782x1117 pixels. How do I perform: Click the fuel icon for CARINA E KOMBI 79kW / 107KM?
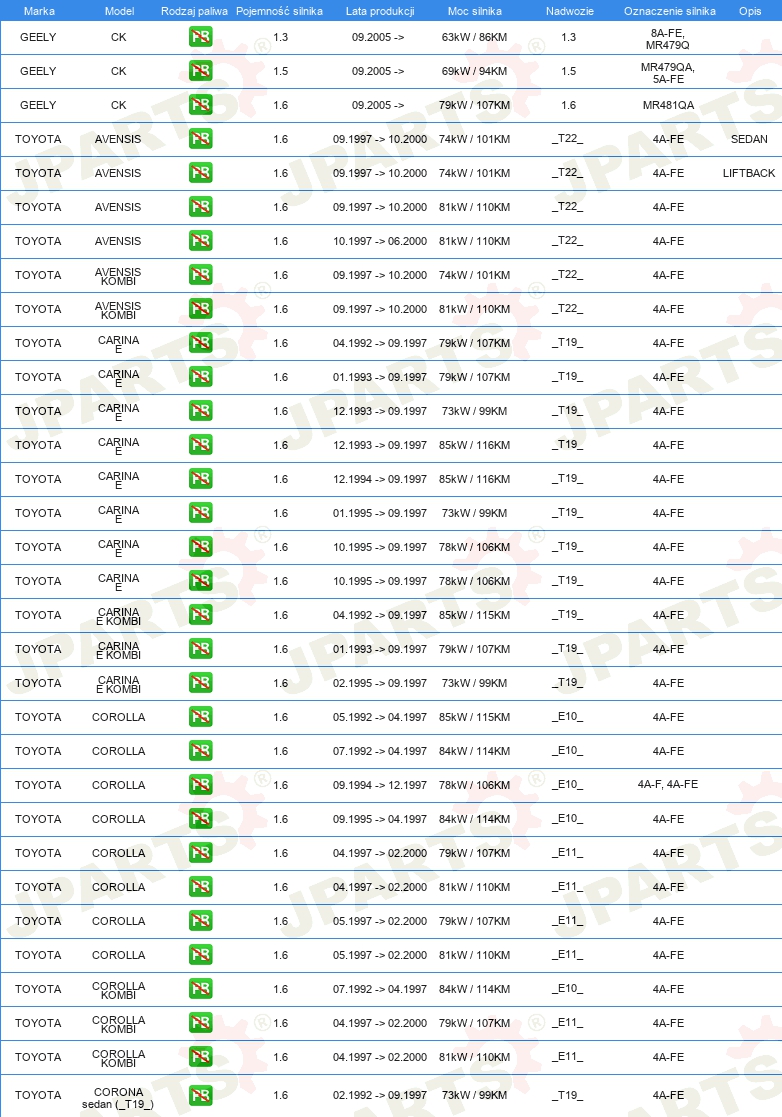(201, 649)
